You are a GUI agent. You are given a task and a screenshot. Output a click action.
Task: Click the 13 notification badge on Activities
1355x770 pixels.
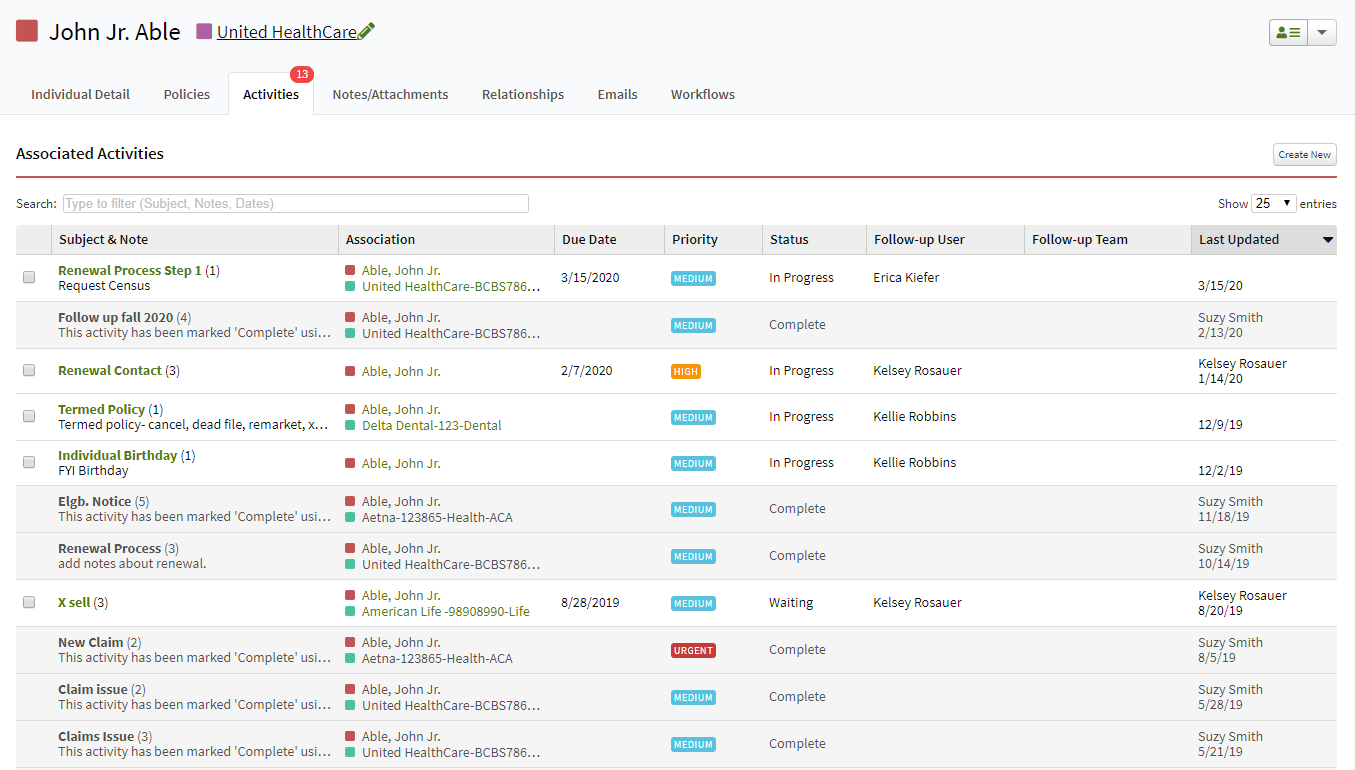302,74
